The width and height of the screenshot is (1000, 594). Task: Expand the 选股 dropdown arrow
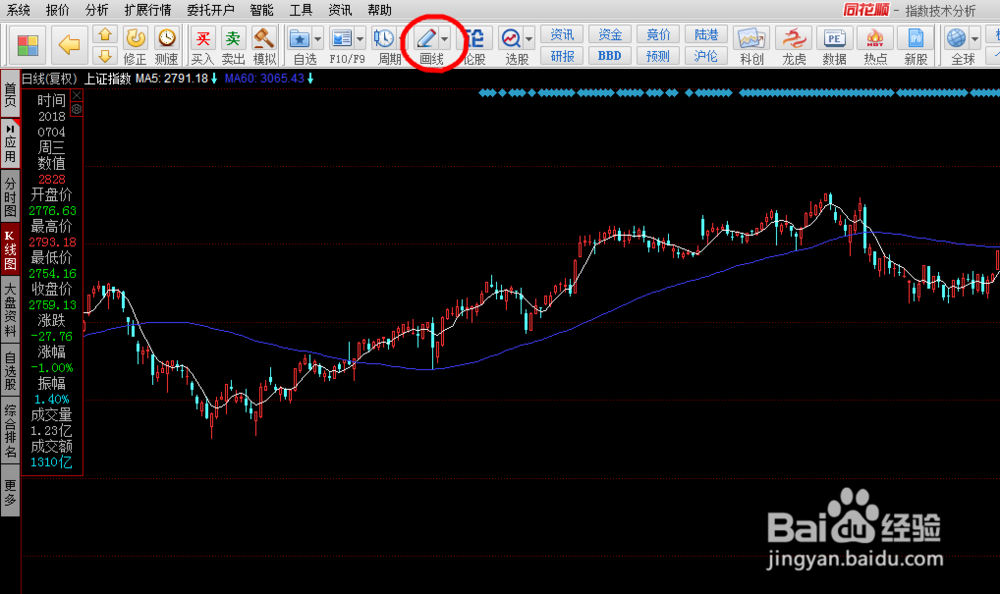pos(529,39)
